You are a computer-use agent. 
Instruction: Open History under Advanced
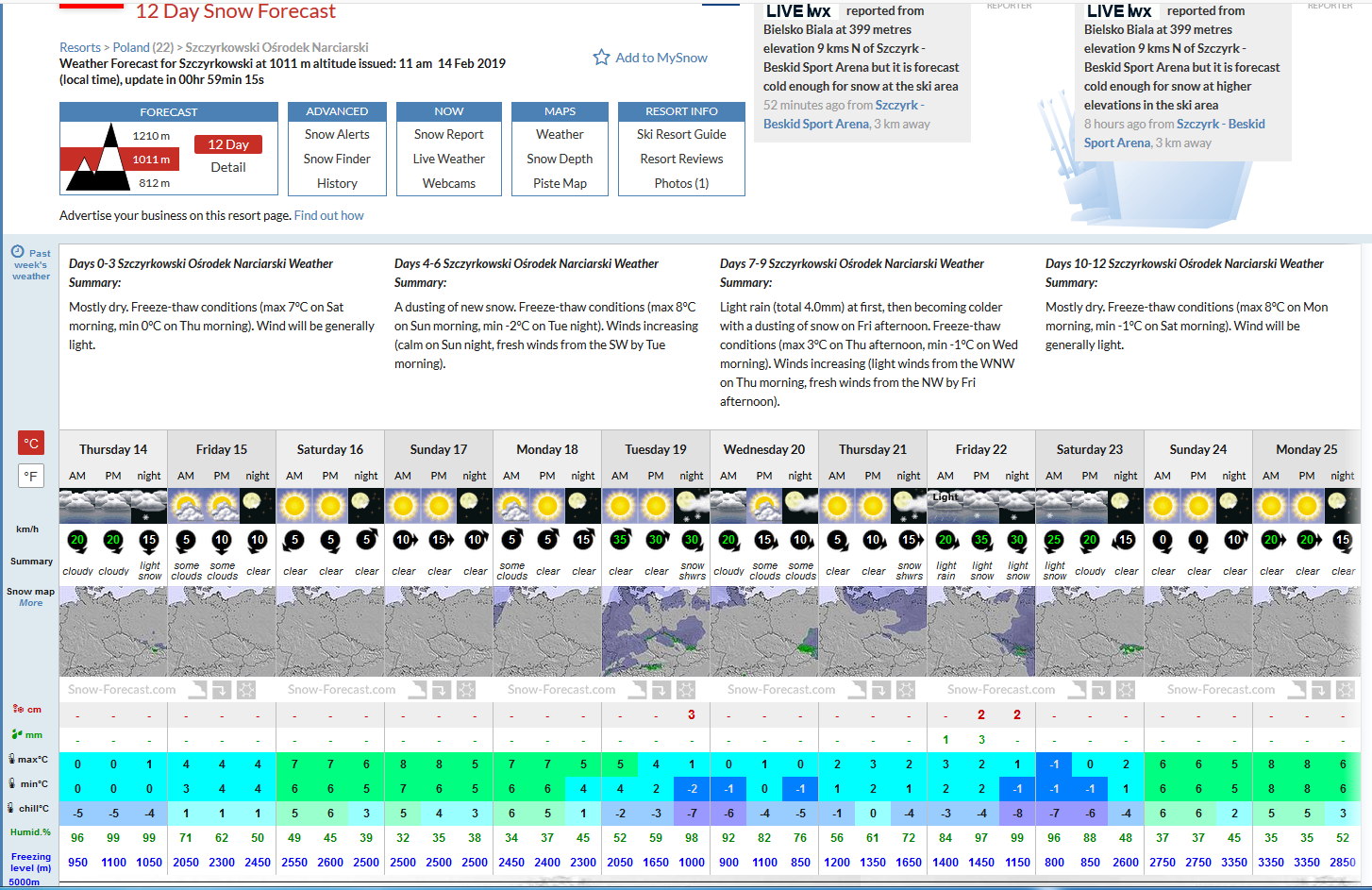pos(337,183)
